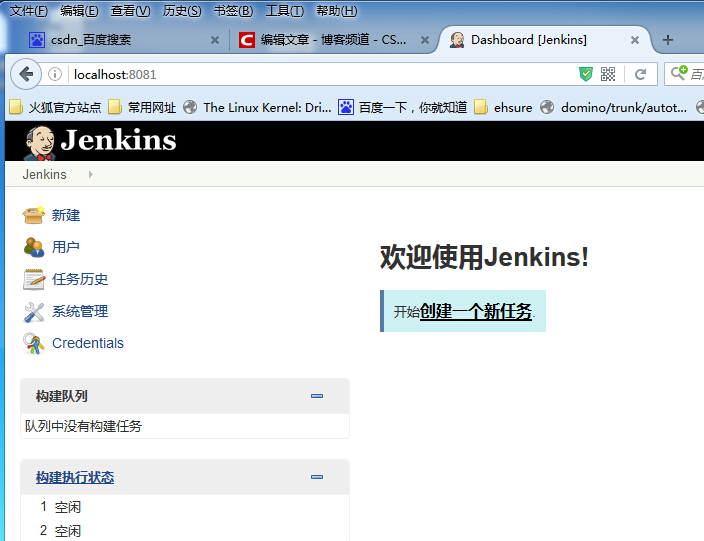The image size is (704, 541).
Task: Open 常用网址 bookmark folder
Action: [142, 108]
